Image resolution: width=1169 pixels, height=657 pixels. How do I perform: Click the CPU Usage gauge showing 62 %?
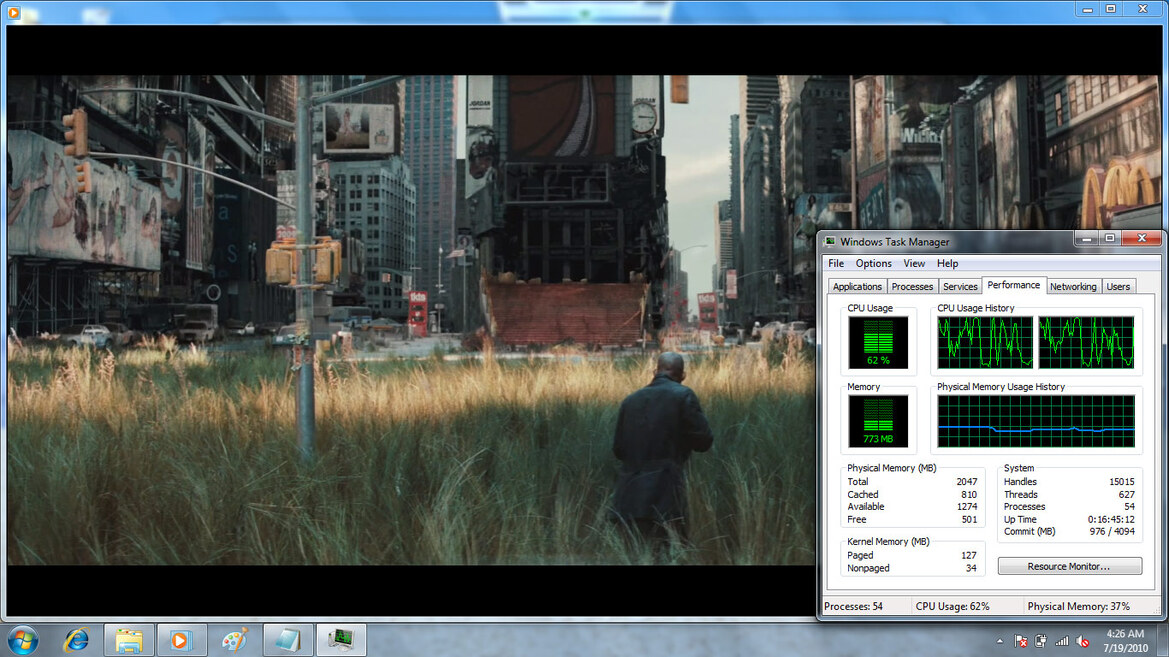[877, 342]
